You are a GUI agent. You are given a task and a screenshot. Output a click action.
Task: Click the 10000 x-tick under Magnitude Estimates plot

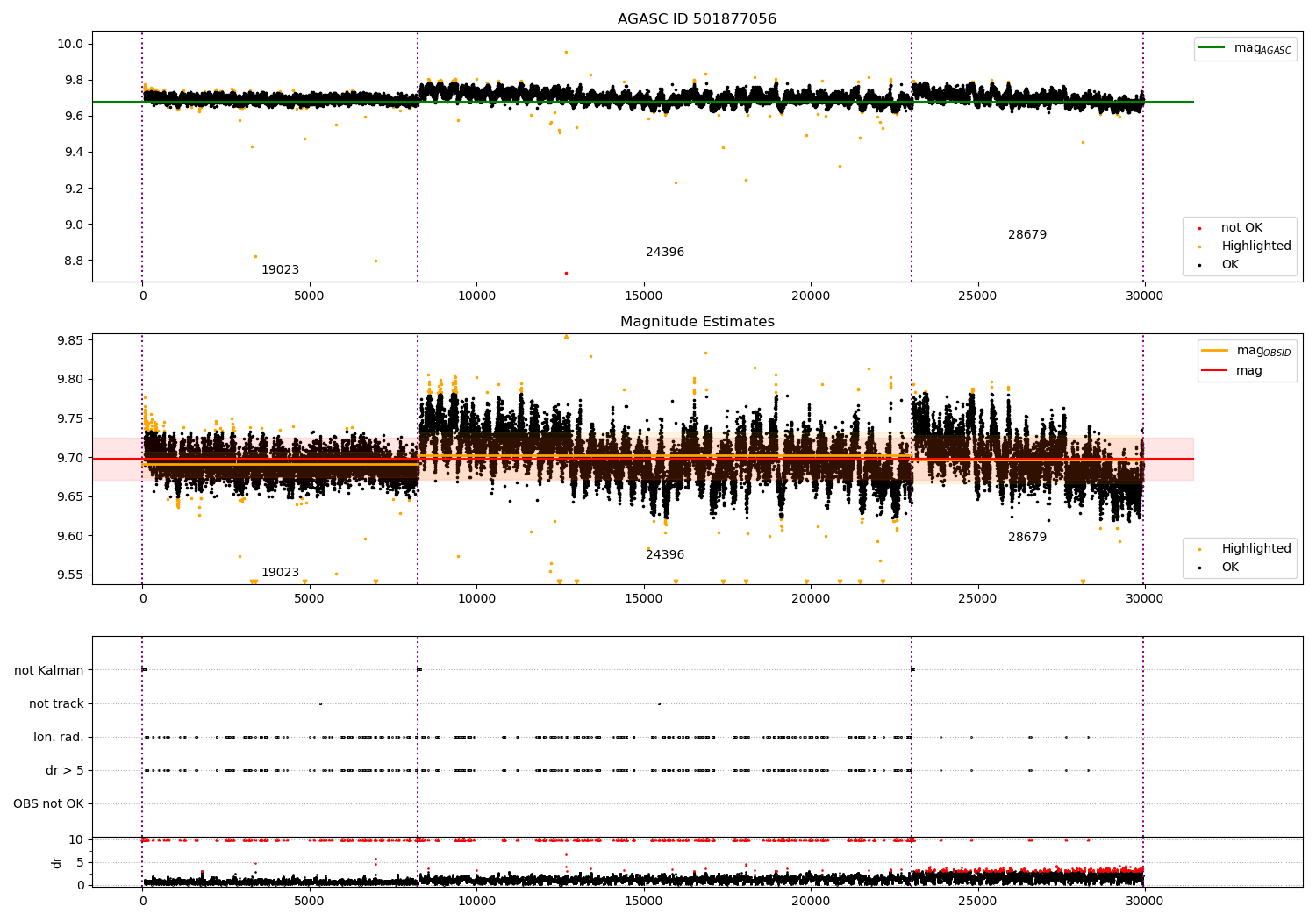coord(476,599)
